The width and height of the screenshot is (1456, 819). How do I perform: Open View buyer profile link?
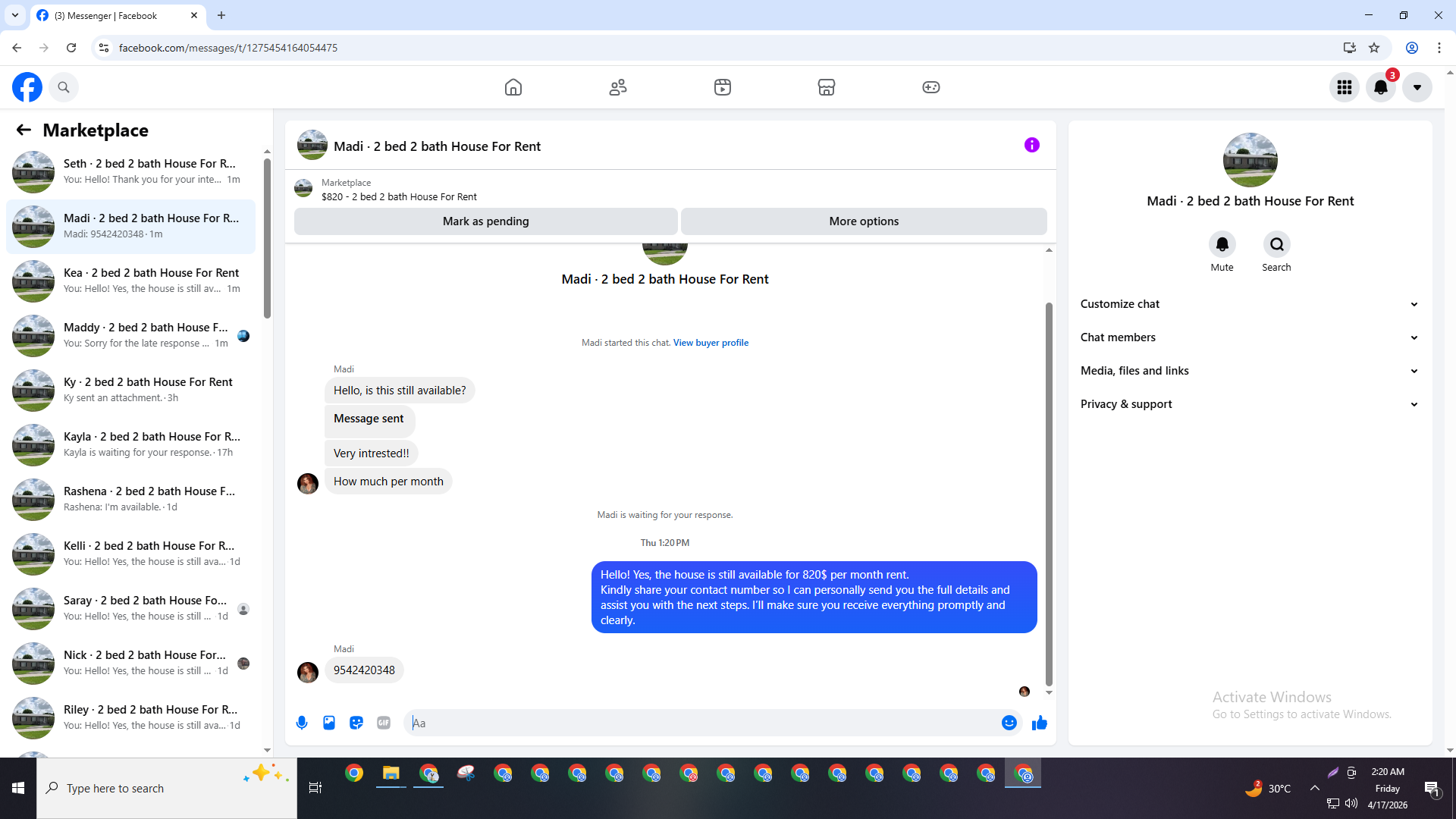click(x=711, y=343)
